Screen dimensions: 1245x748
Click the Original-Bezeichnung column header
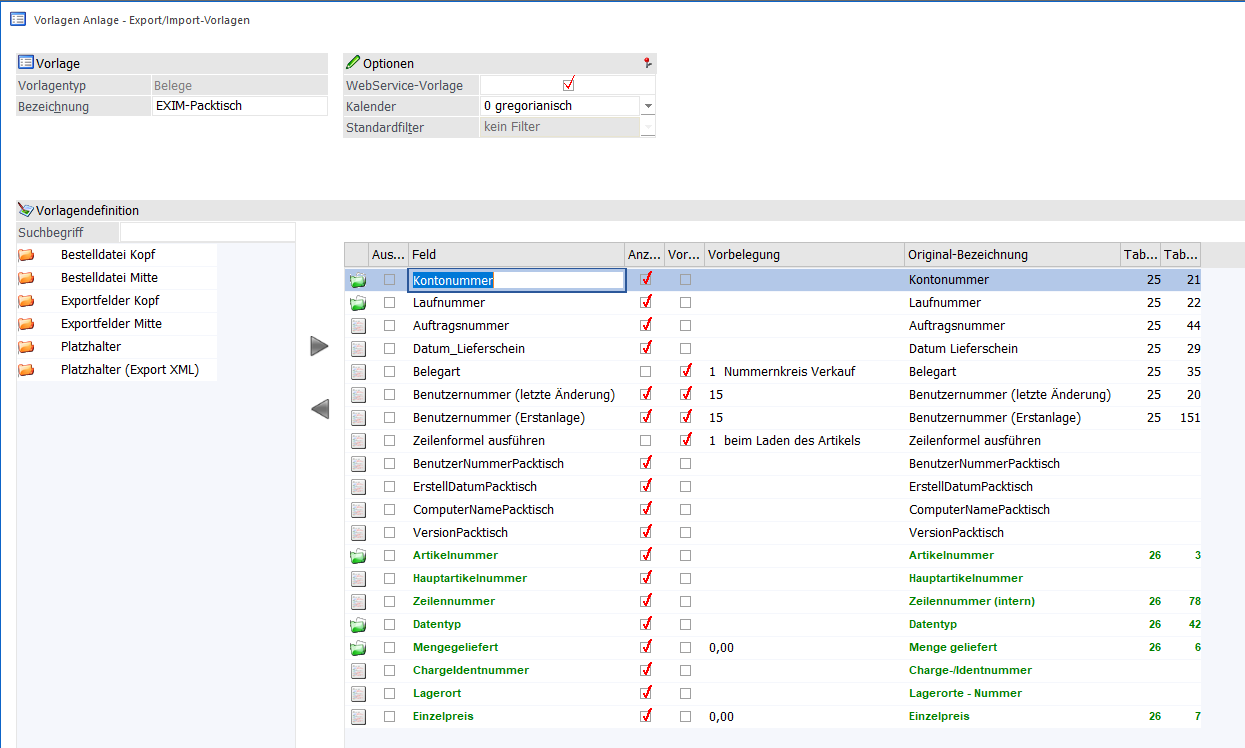coord(1011,255)
